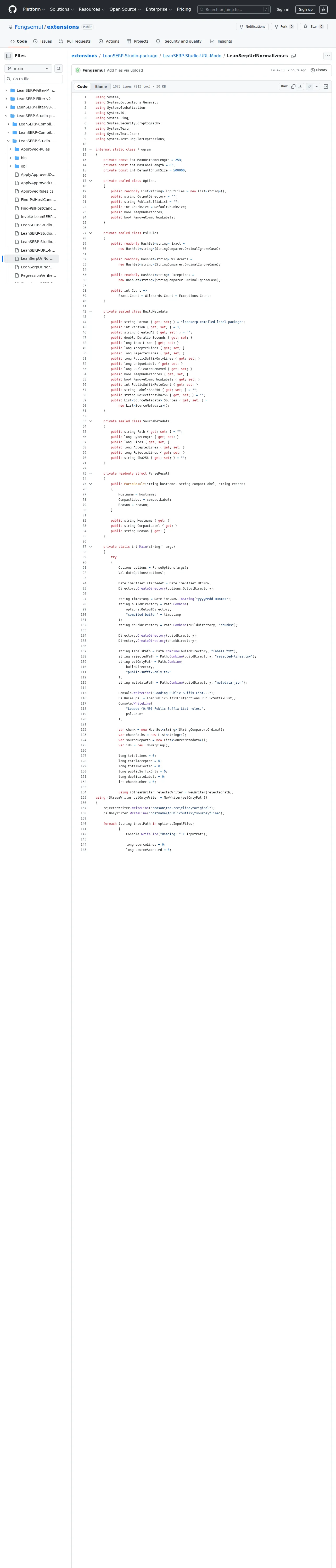This screenshot has height=1568, width=336.
Task: Switch to the Code view tab
Action: (x=82, y=87)
